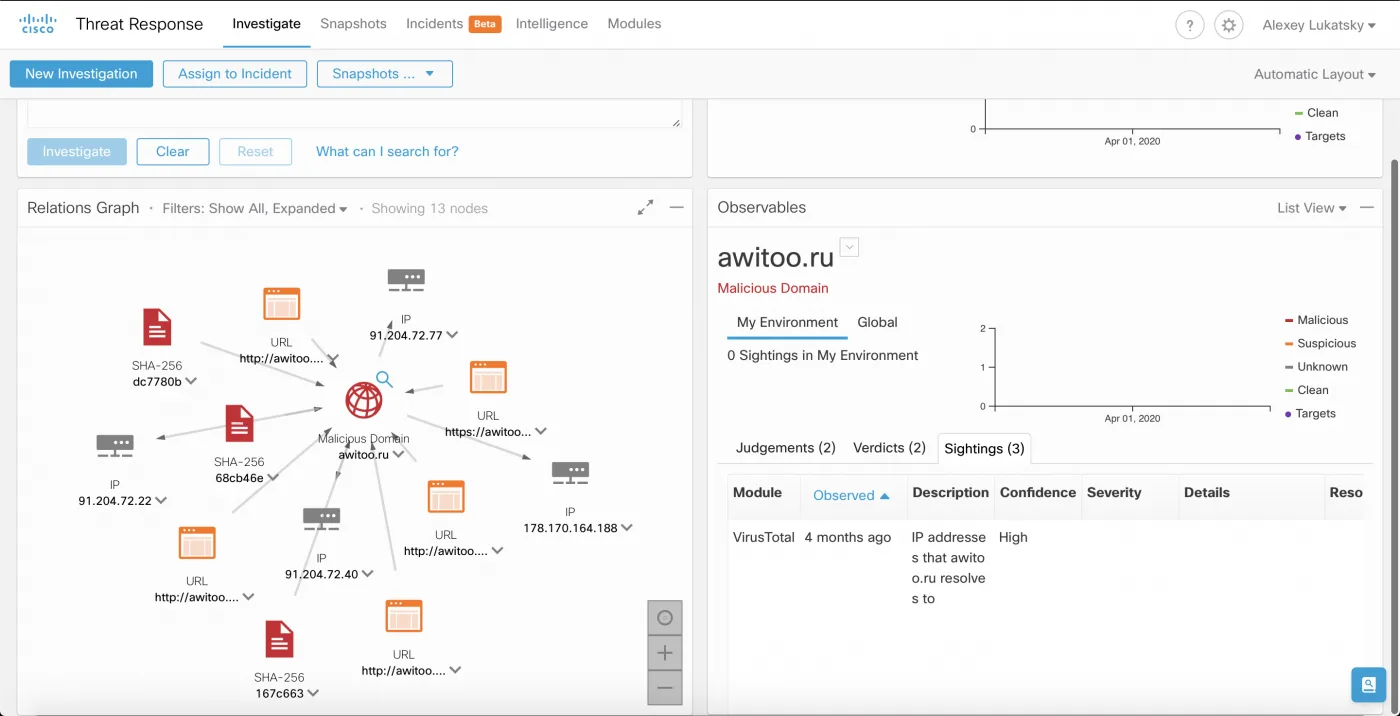Click the magnifier icon beside the domain node
This screenshot has height=716, width=1400.
click(x=384, y=379)
